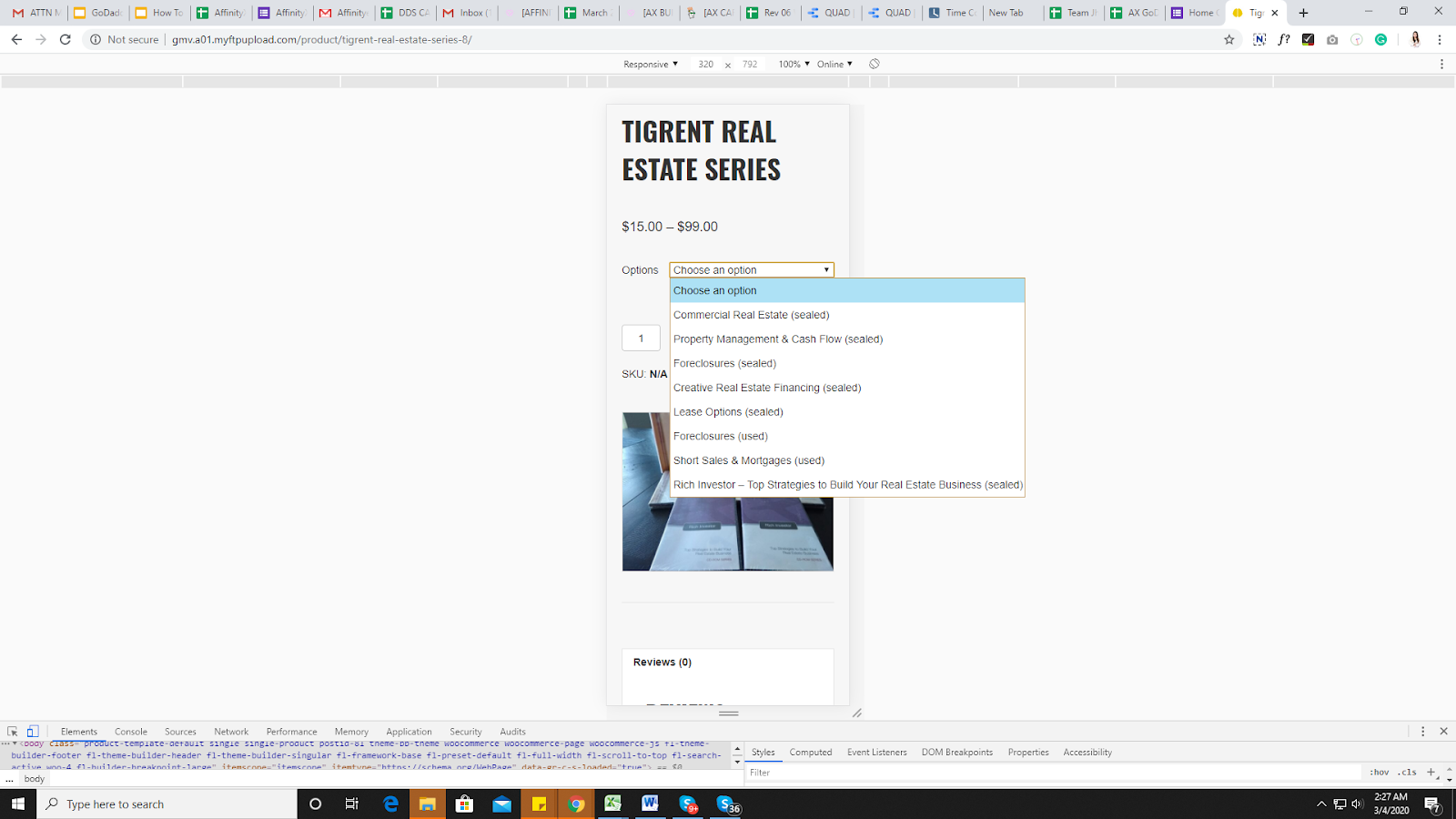
Task: Pick Creative Real Estate Financing (sealed)
Action: (x=847, y=388)
